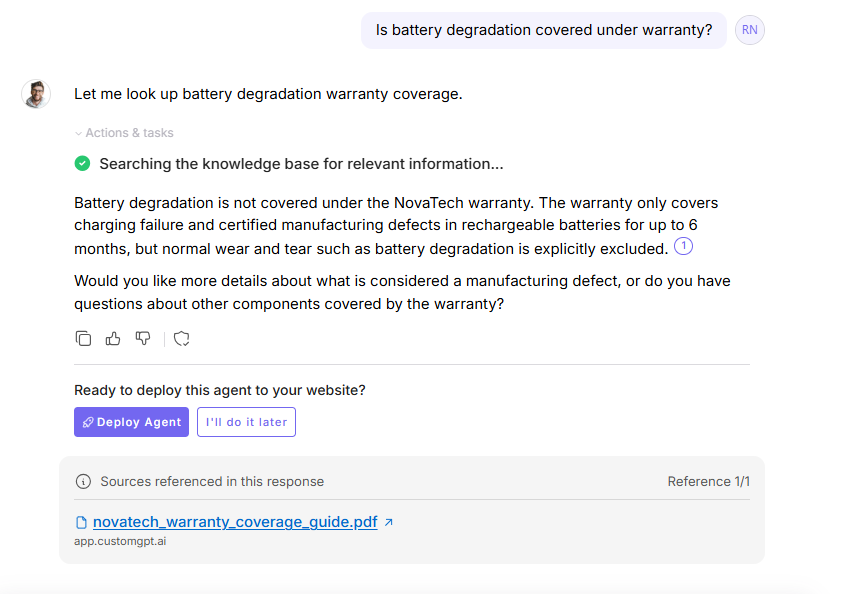This screenshot has height=594, width=867.
Task: Click 'Ready to deploy this agent' text
Action: point(220,390)
